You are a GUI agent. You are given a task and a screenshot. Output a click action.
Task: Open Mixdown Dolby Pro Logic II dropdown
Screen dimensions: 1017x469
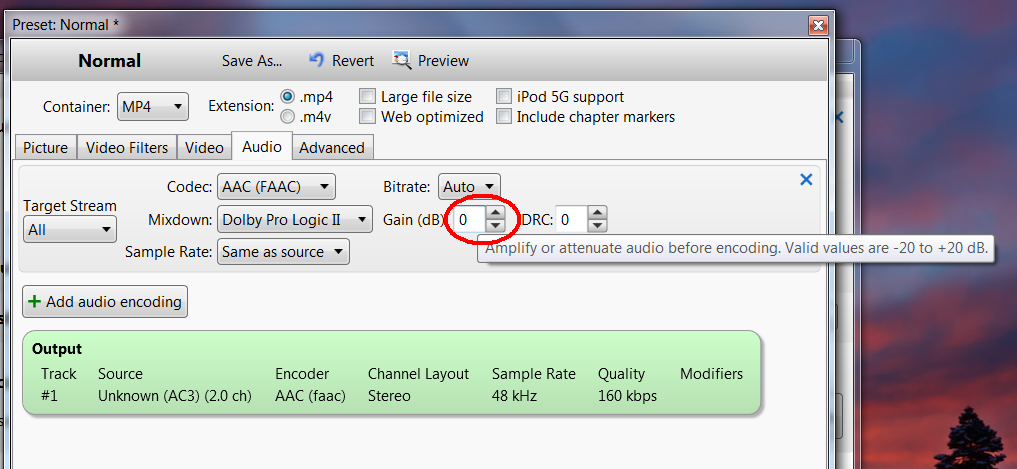coord(295,219)
